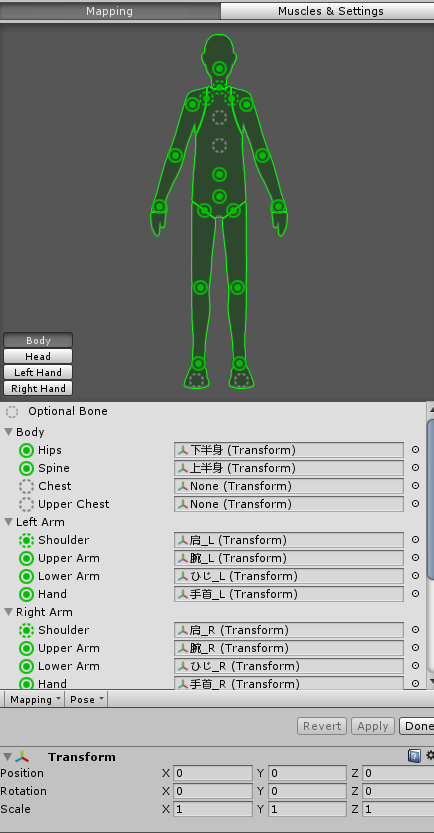The height and width of the screenshot is (833, 434).
Task: Open object picker for Upper Chest bone
Action: point(415,504)
